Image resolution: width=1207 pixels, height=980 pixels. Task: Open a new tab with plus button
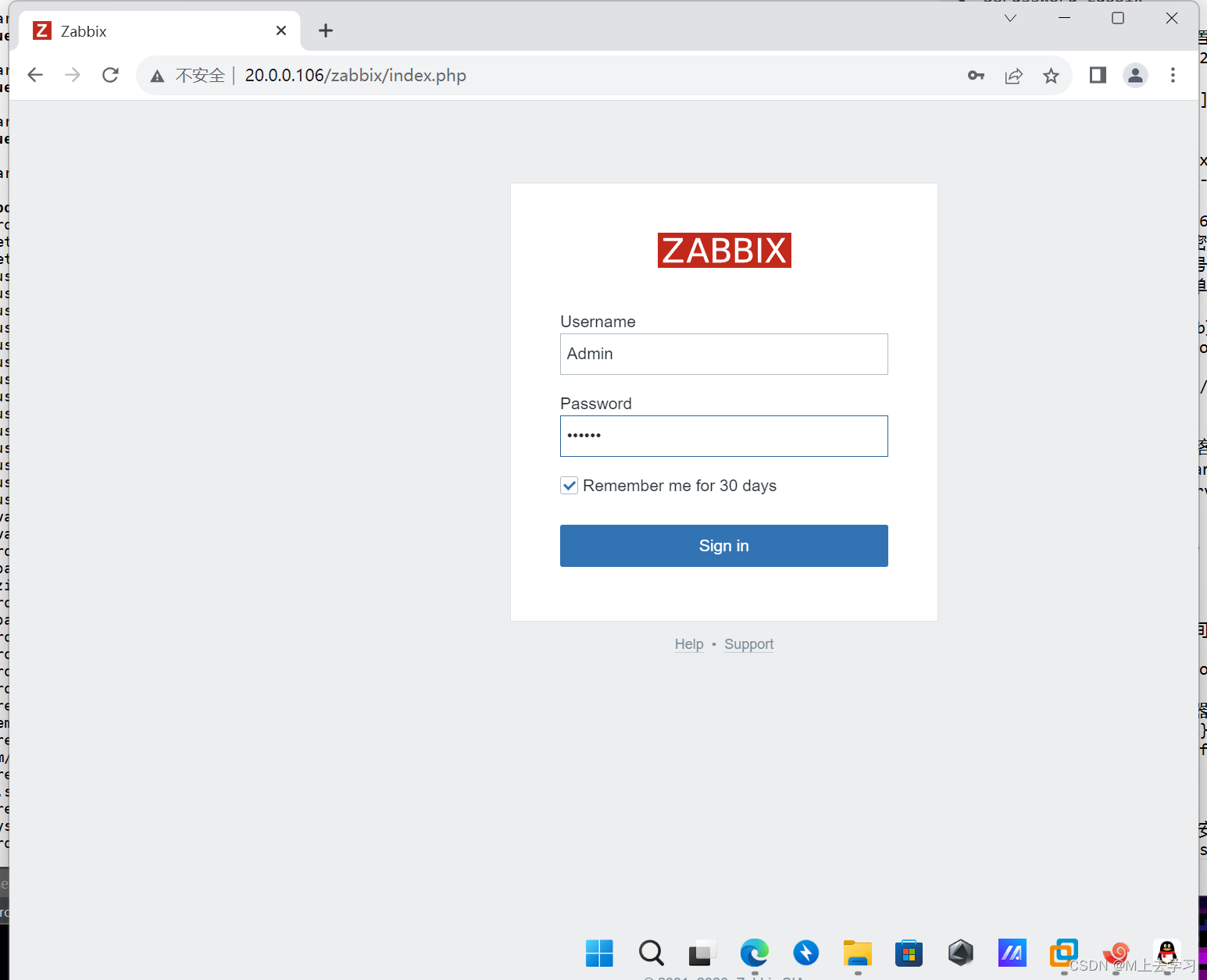pos(326,30)
